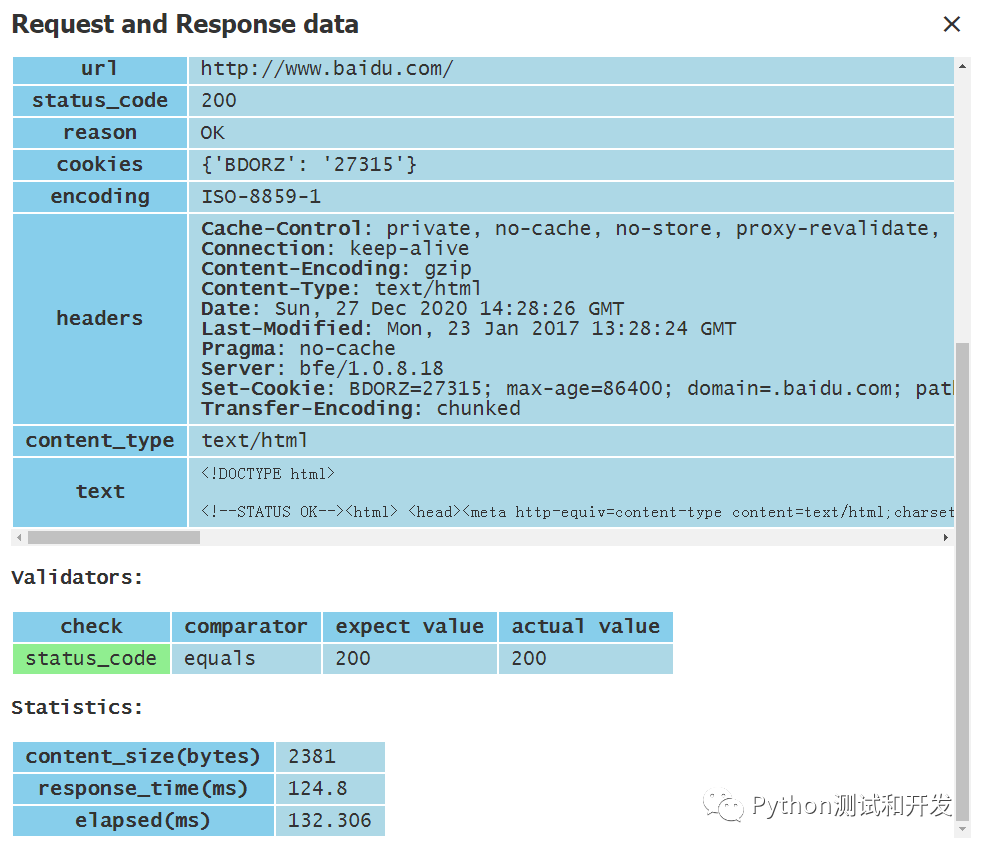Click the cookies value with BDORZ
This screenshot has height=850, width=984.
(x=308, y=165)
